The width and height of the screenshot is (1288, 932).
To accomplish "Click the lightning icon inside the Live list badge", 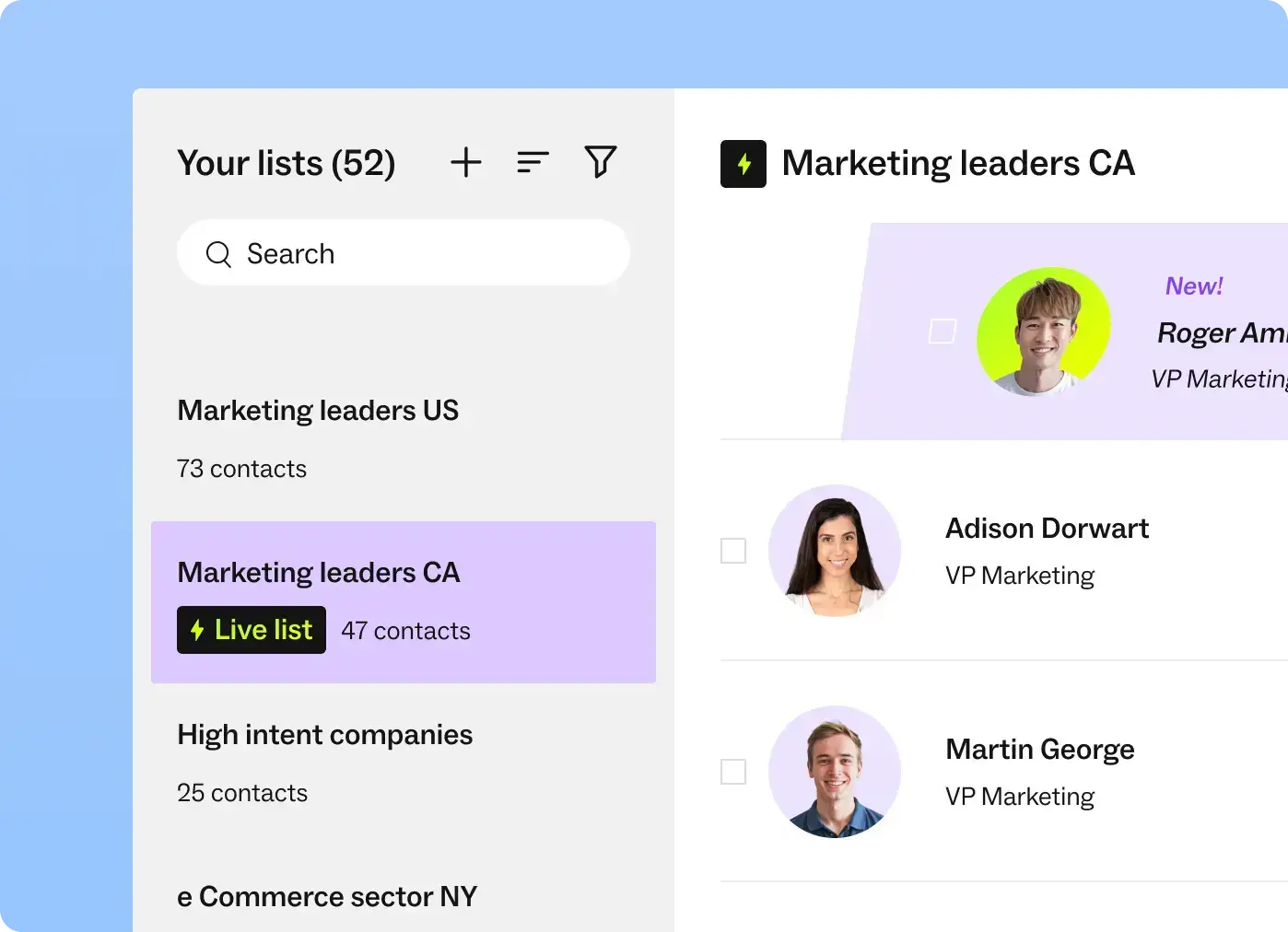I will (x=198, y=630).
